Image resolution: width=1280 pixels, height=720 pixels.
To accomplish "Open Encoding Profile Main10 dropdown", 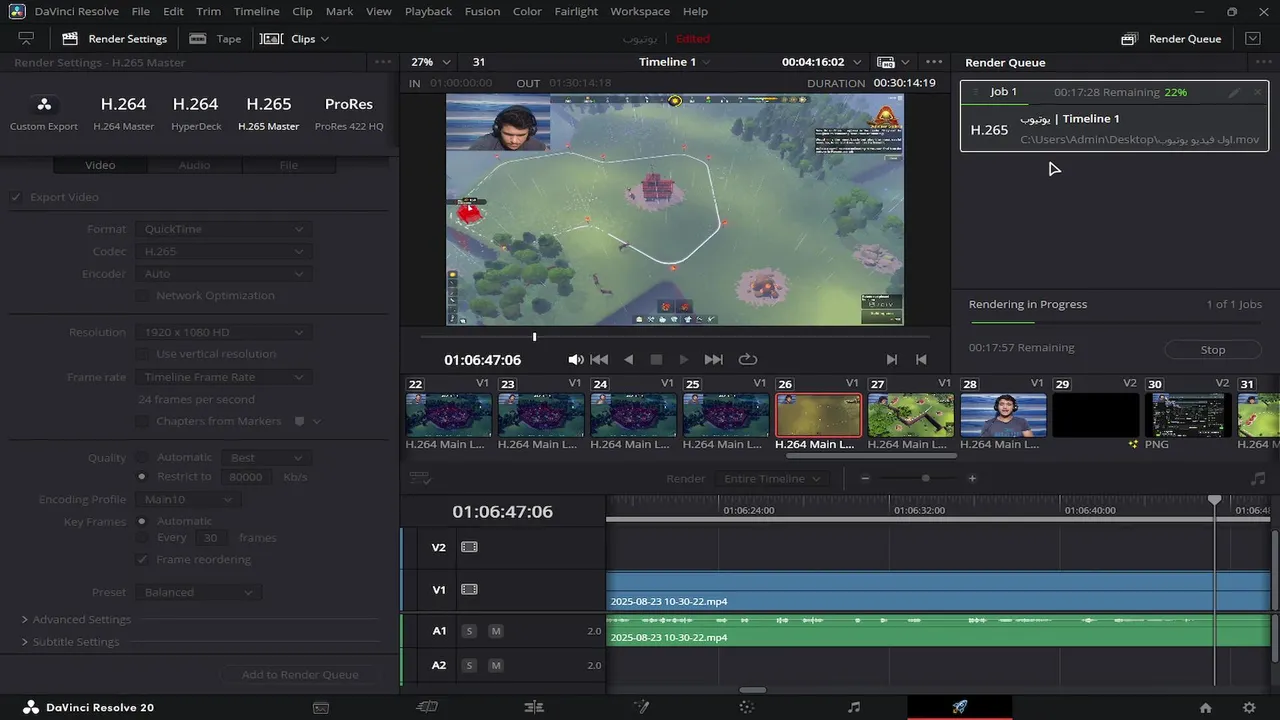I will click(188, 499).
